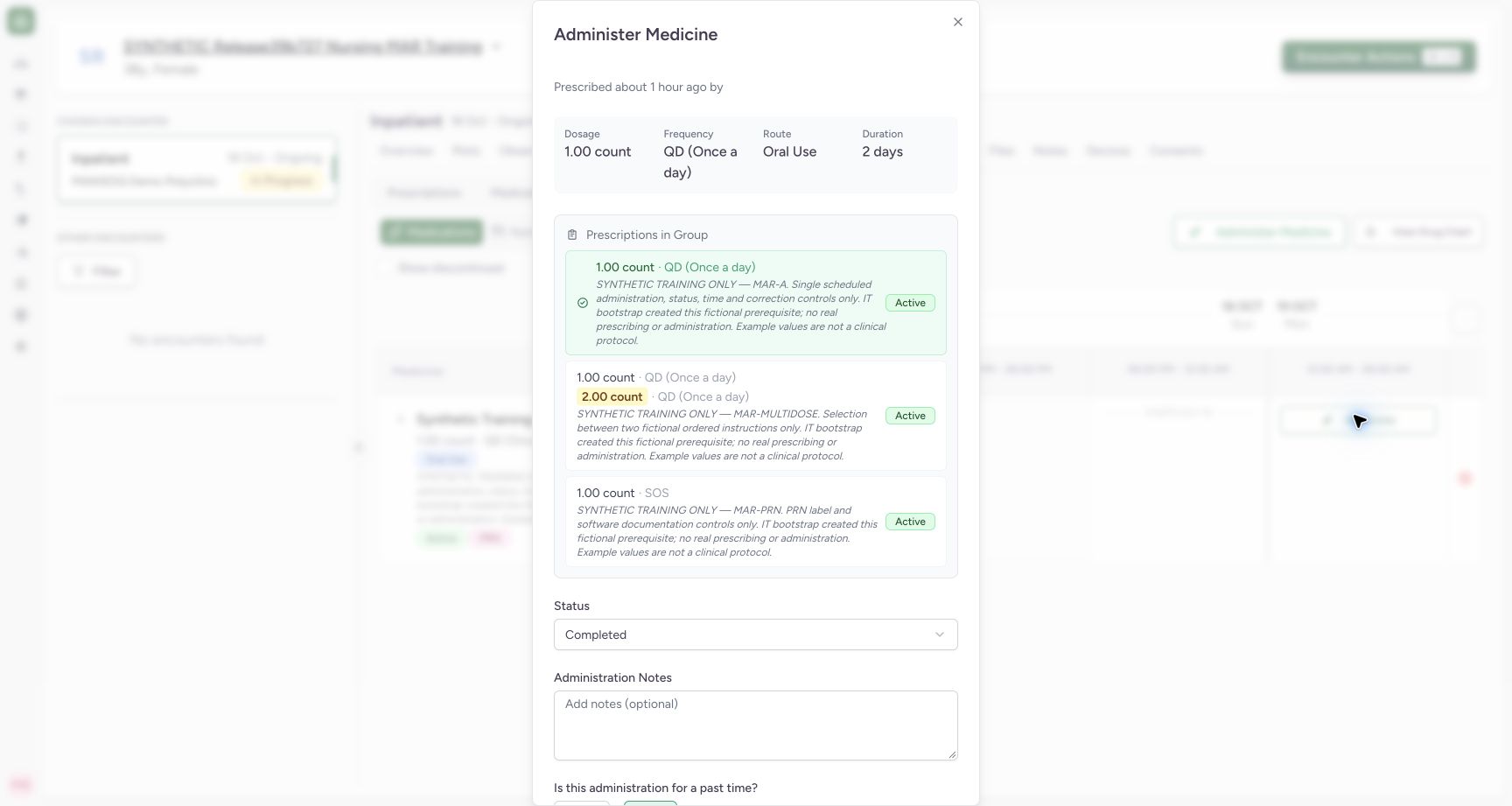
Task: Close the Administer Medicine dialog
Action: click(958, 22)
